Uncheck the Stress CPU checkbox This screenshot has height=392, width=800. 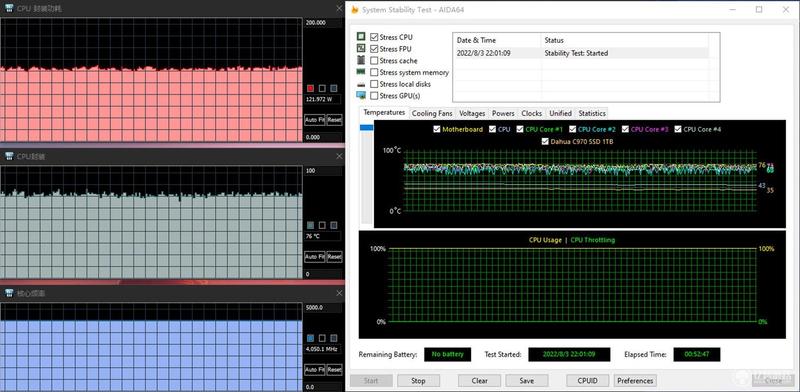374,37
